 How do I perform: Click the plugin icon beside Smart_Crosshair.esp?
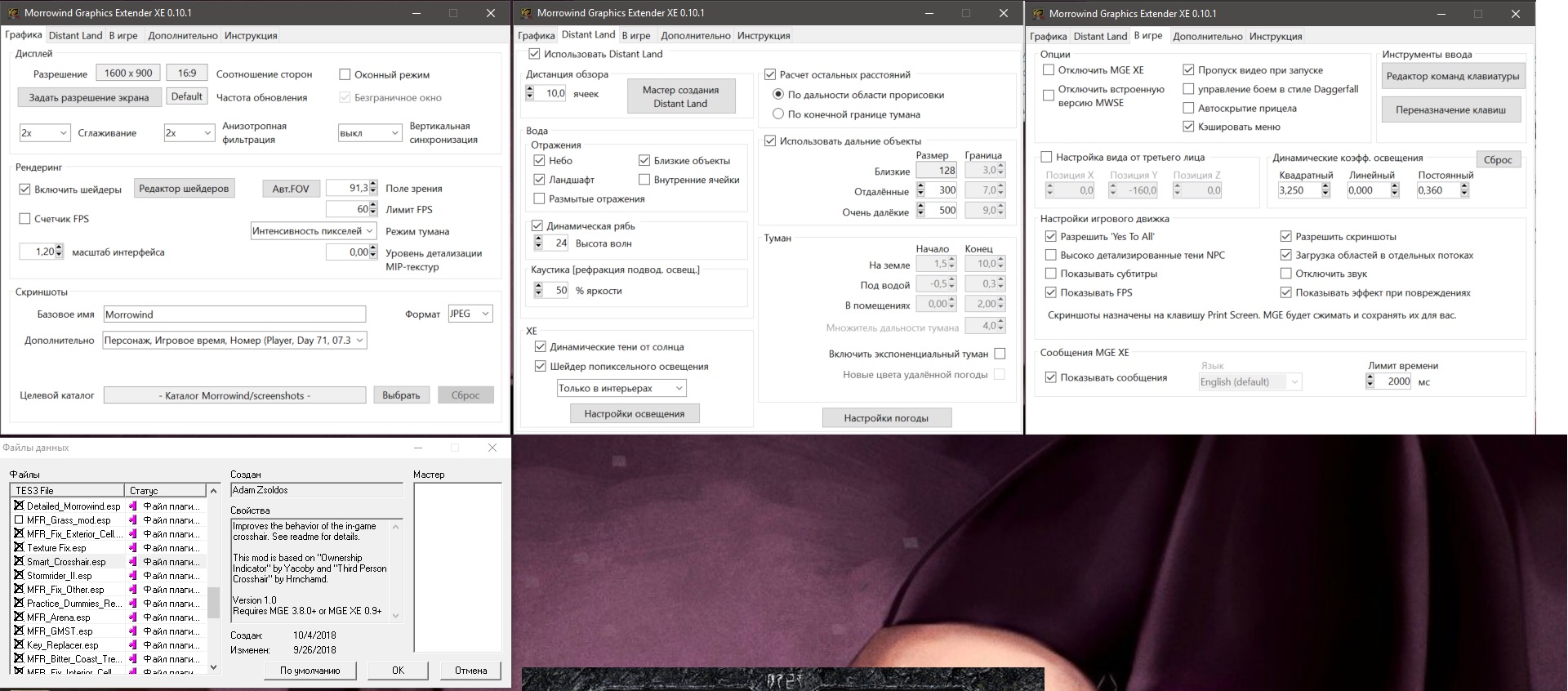coord(133,562)
